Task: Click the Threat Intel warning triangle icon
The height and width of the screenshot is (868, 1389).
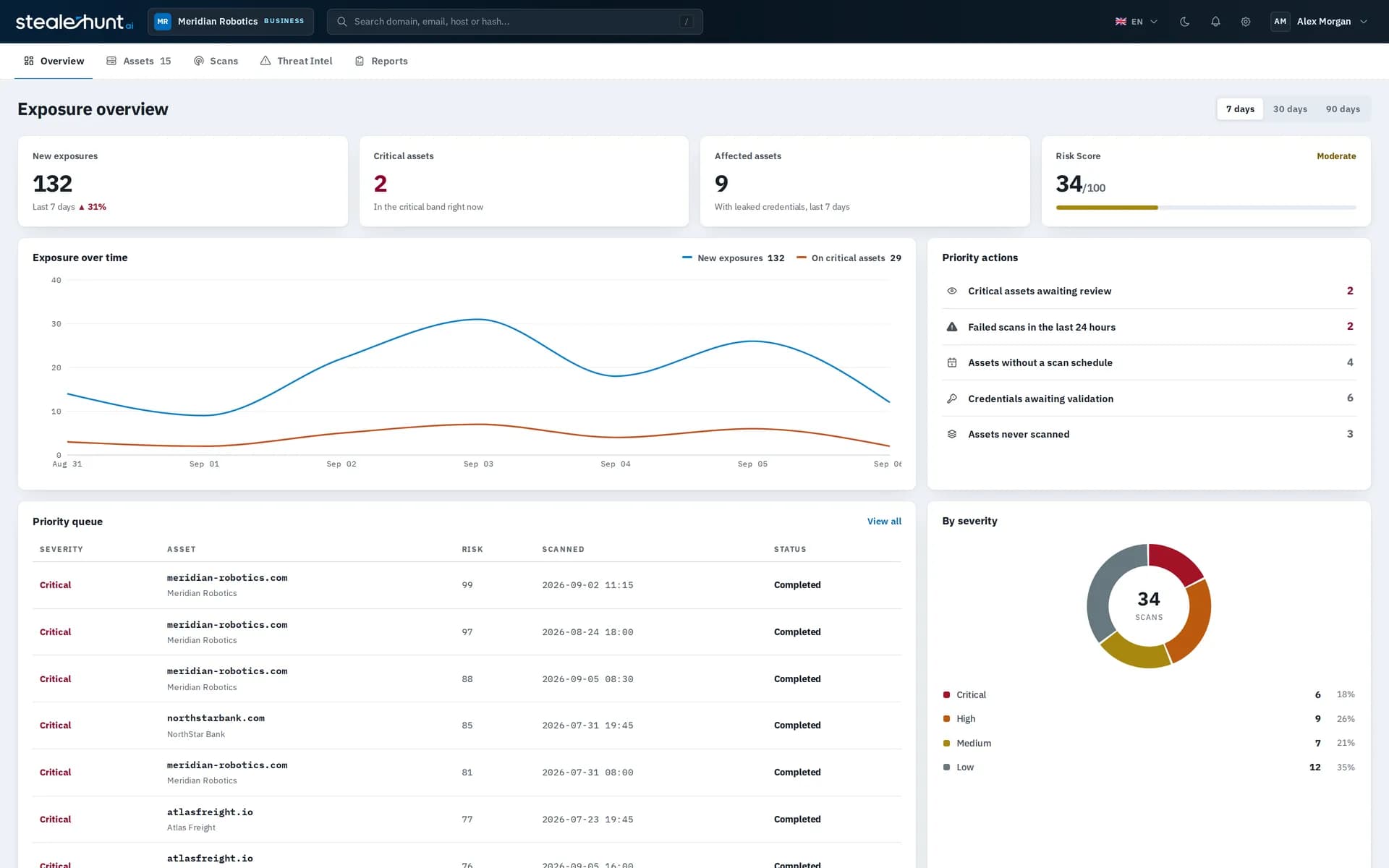Action: (266, 61)
